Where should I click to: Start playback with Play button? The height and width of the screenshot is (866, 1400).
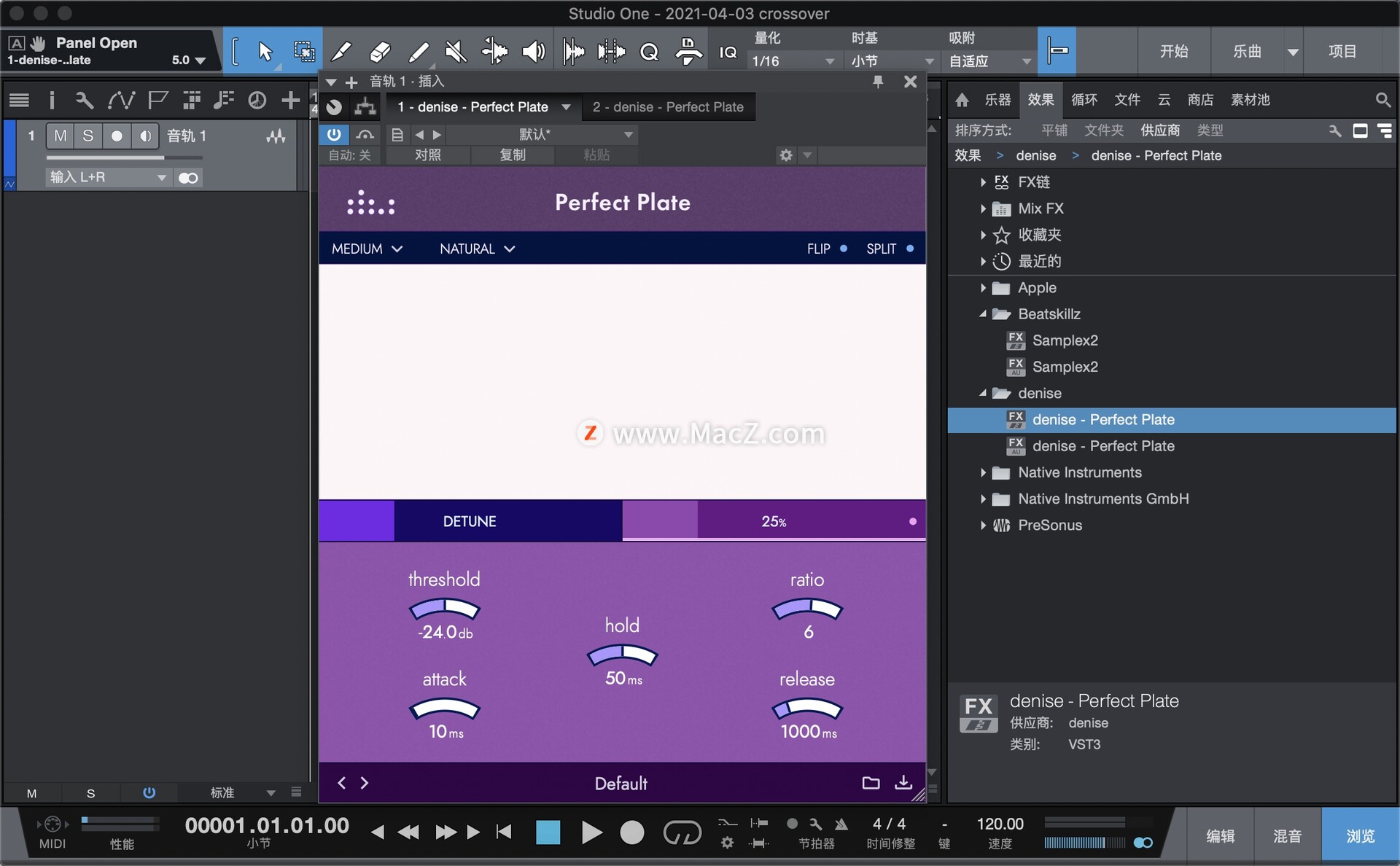(x=592, y=832)
